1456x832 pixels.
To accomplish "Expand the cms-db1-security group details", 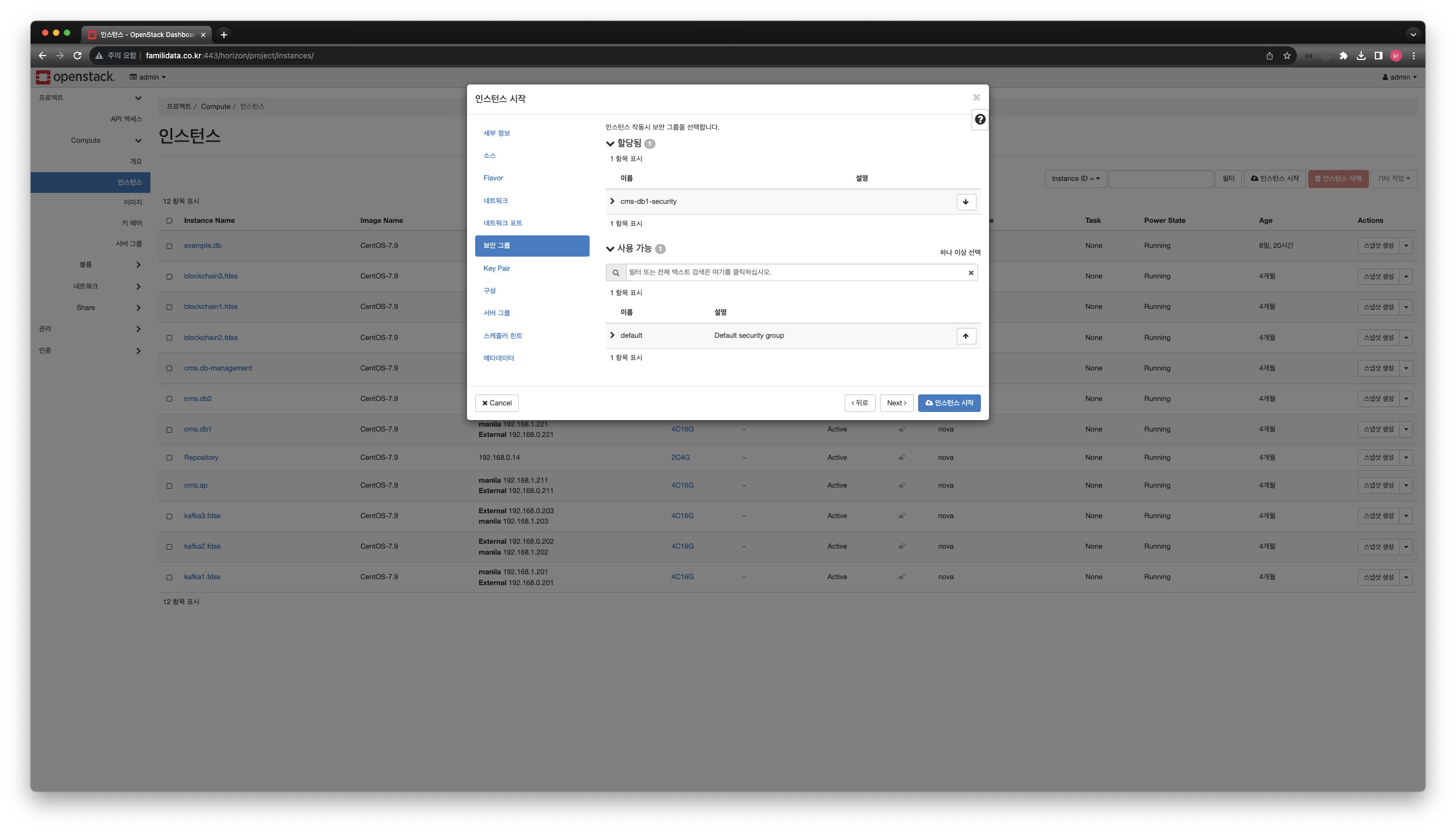I will click(x=612, y=201).
